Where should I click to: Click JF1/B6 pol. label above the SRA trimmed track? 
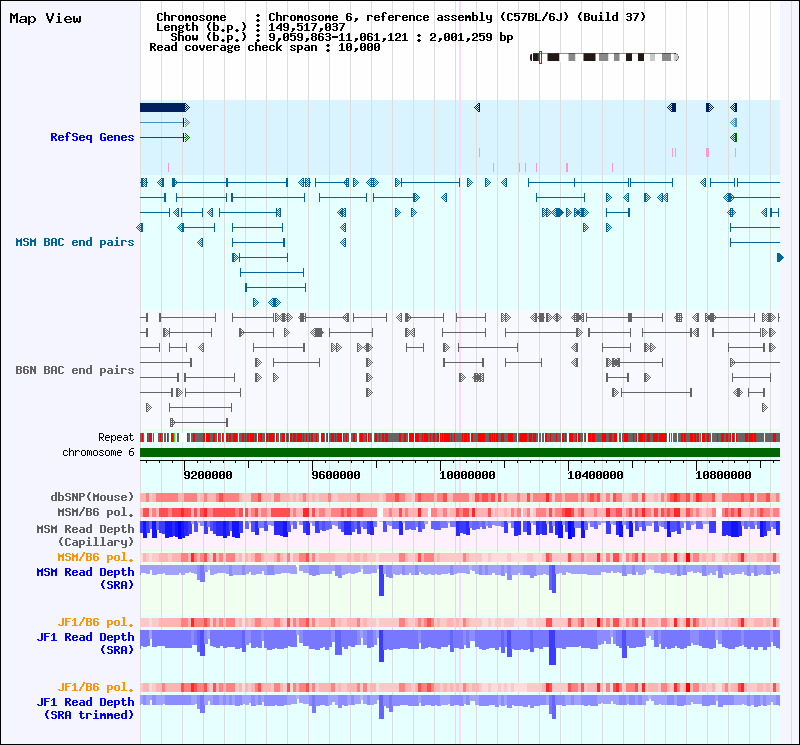[95, 687]
